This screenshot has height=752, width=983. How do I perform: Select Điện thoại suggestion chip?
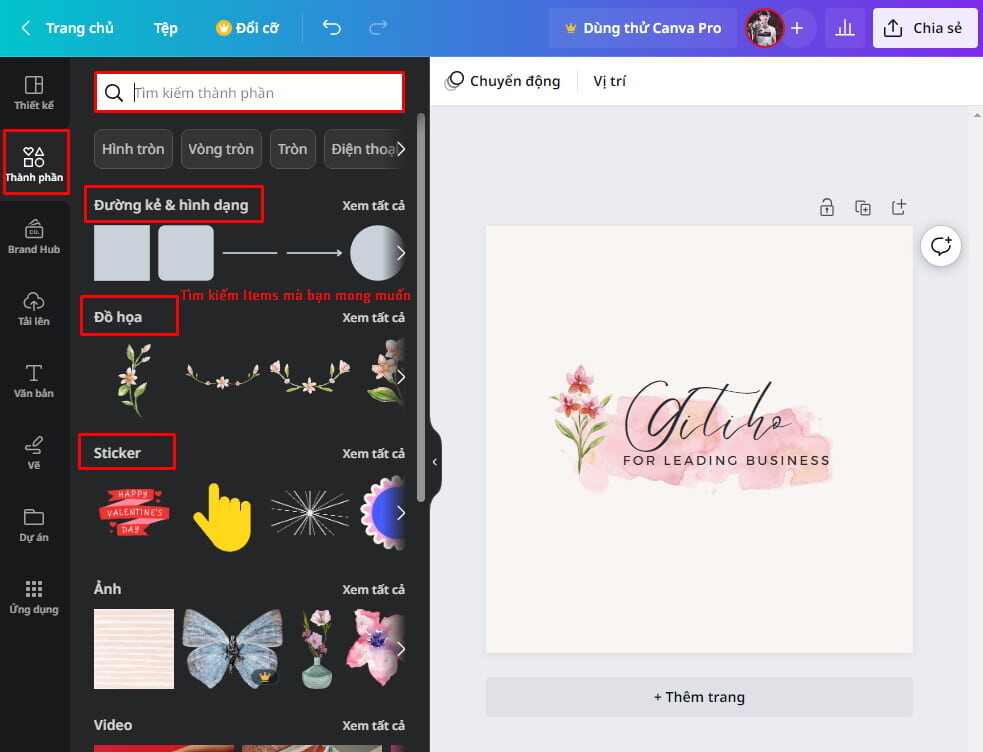[x=364, y=149]
